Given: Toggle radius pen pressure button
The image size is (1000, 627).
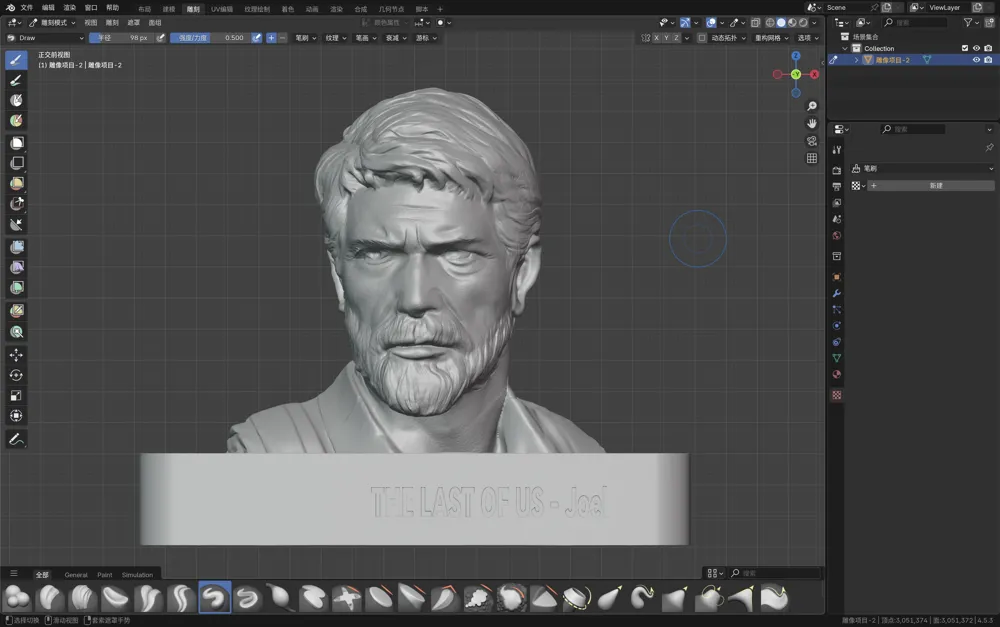Looking at the screenshot, I should [x=161, y=38].
